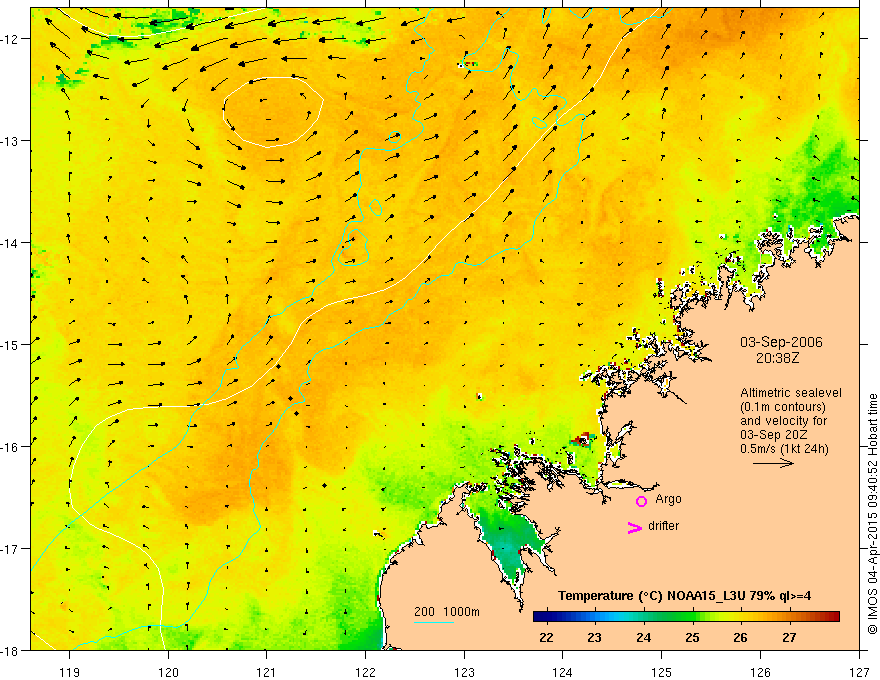Select the '03-Sep-2006' date text
The height and width of the screenshot is (680, 880).
pos(781,342)
